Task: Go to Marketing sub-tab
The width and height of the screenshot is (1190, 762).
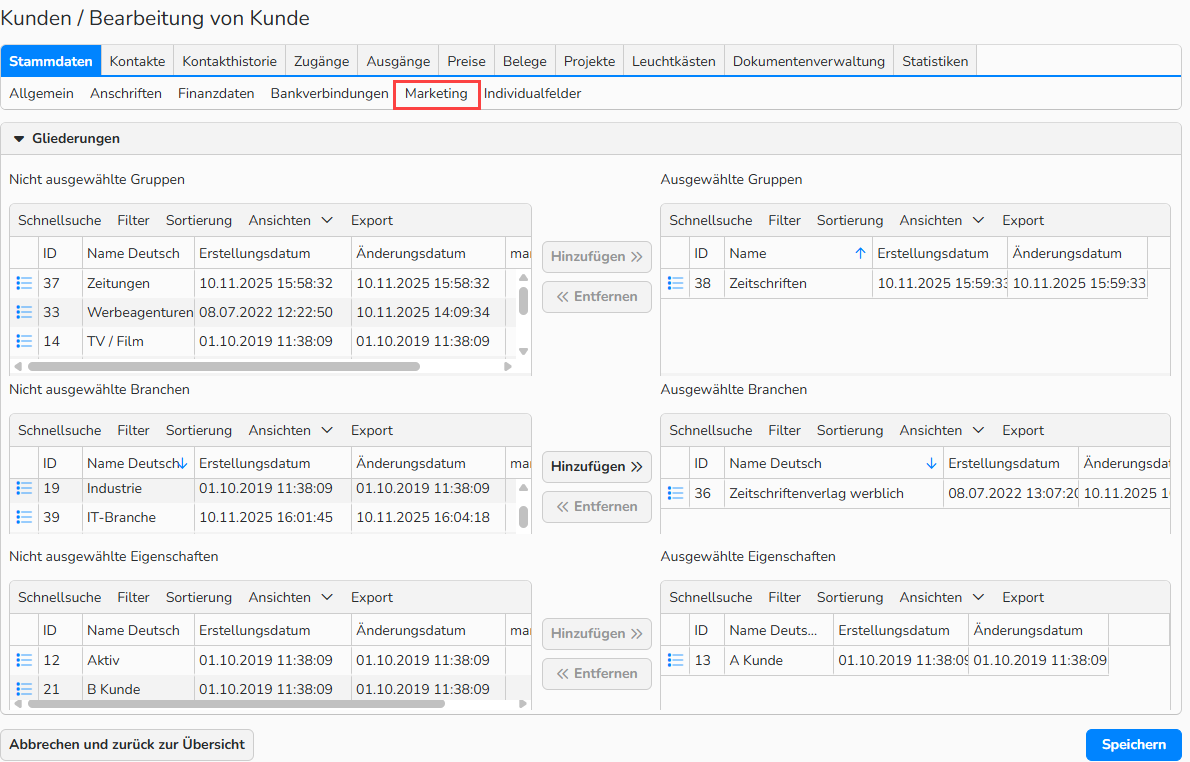Action: click(x=436, y=93)
